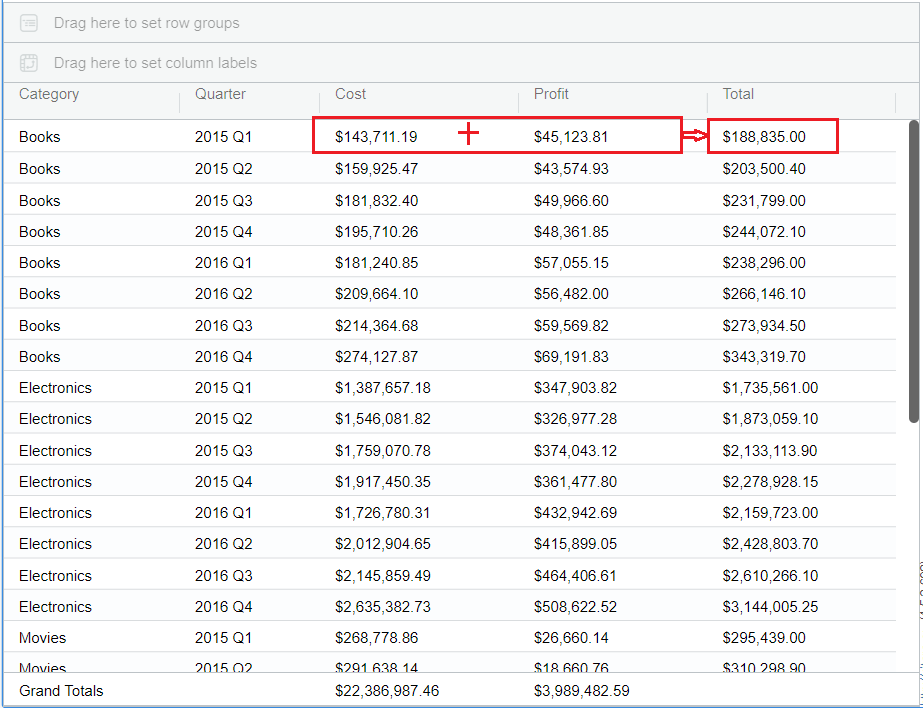
Task: Select Books 2016 Q4 cost $274,127.87
Action: (376, 357)
